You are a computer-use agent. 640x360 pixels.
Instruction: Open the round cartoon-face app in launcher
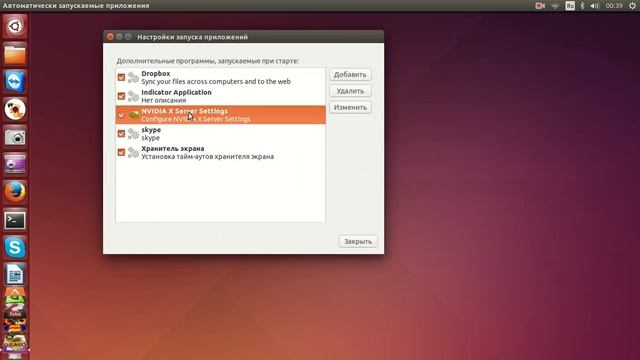[15, 109]
